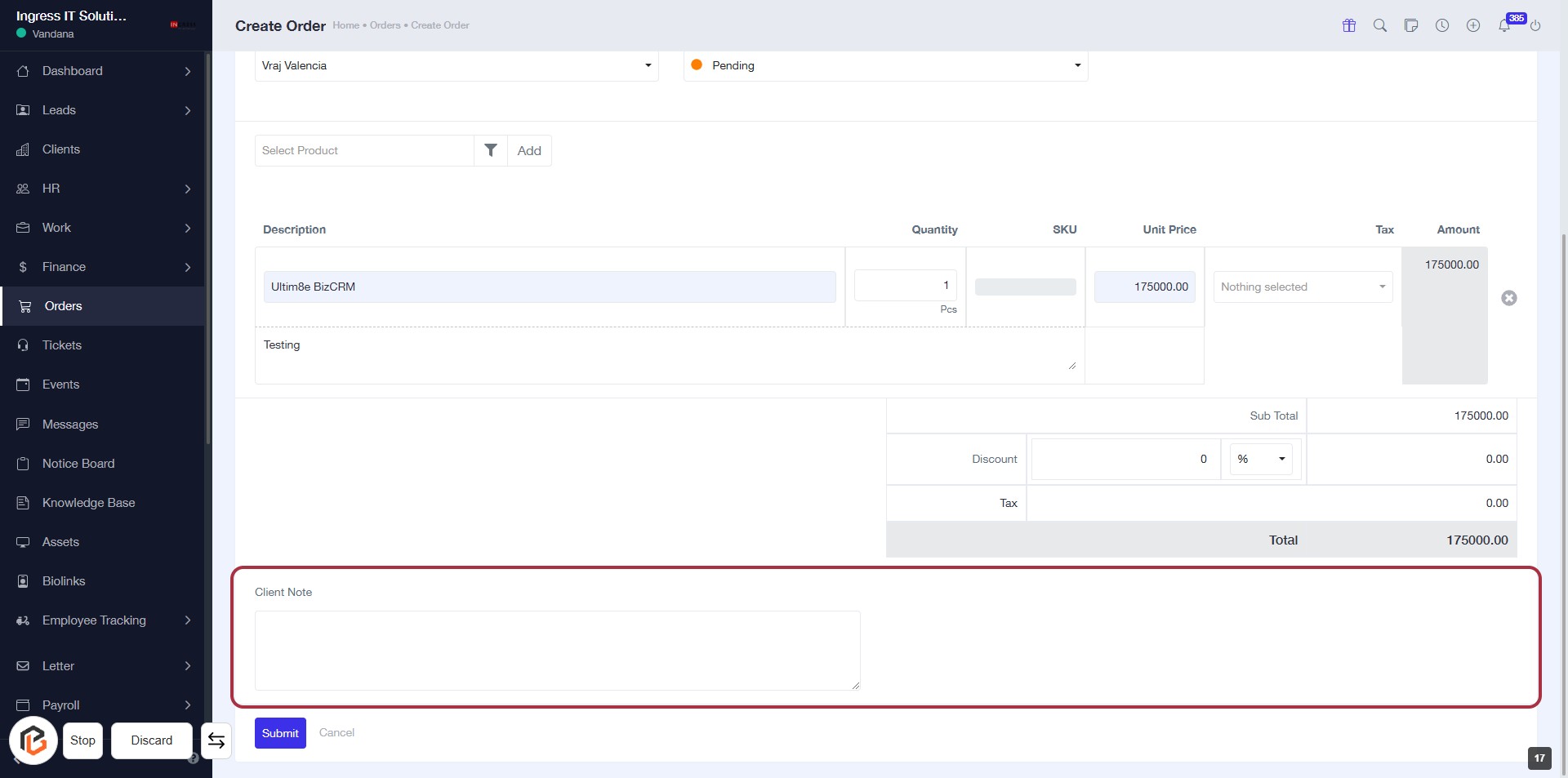This screenshot has height=778, width=1568.
Task: Click the plus circle quick-add icon
Action: pyautogui.click(x=1472, y=25)
